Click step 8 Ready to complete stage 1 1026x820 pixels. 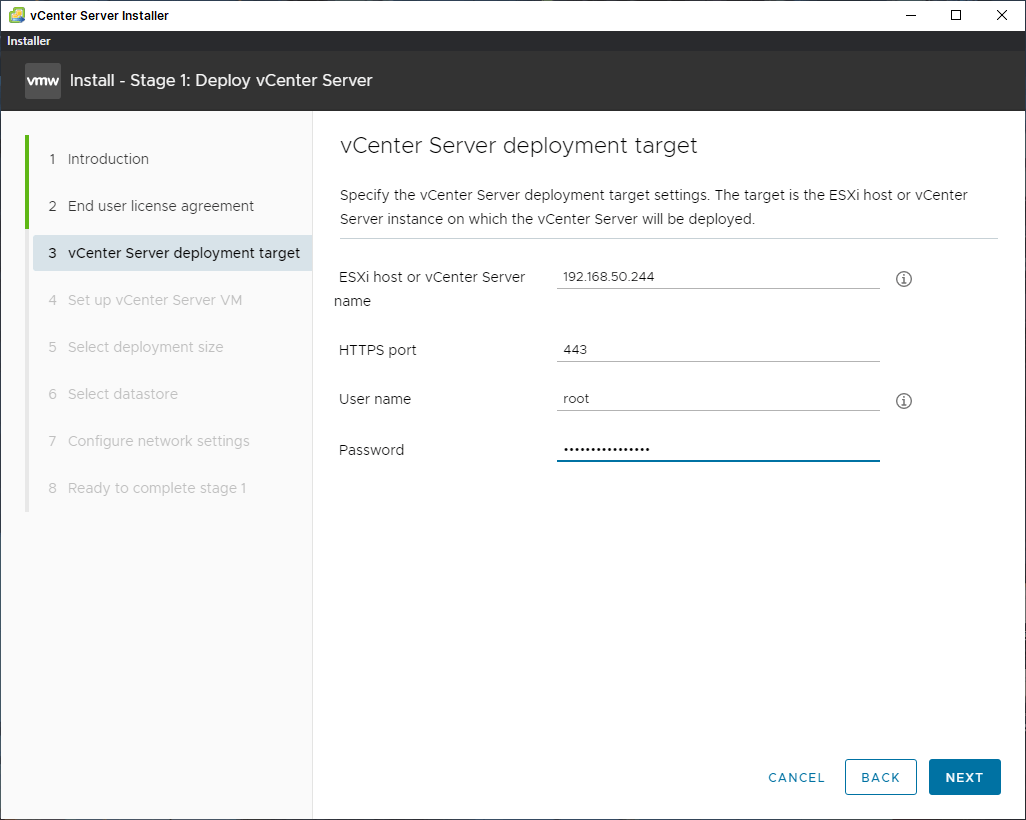click(x=156, y=488)
